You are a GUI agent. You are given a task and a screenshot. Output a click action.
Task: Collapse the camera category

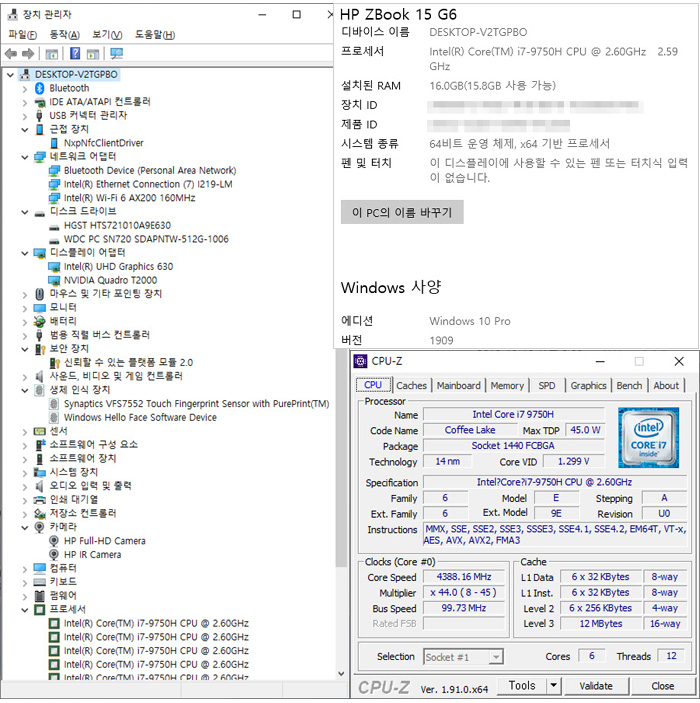[x=25, y=528]
